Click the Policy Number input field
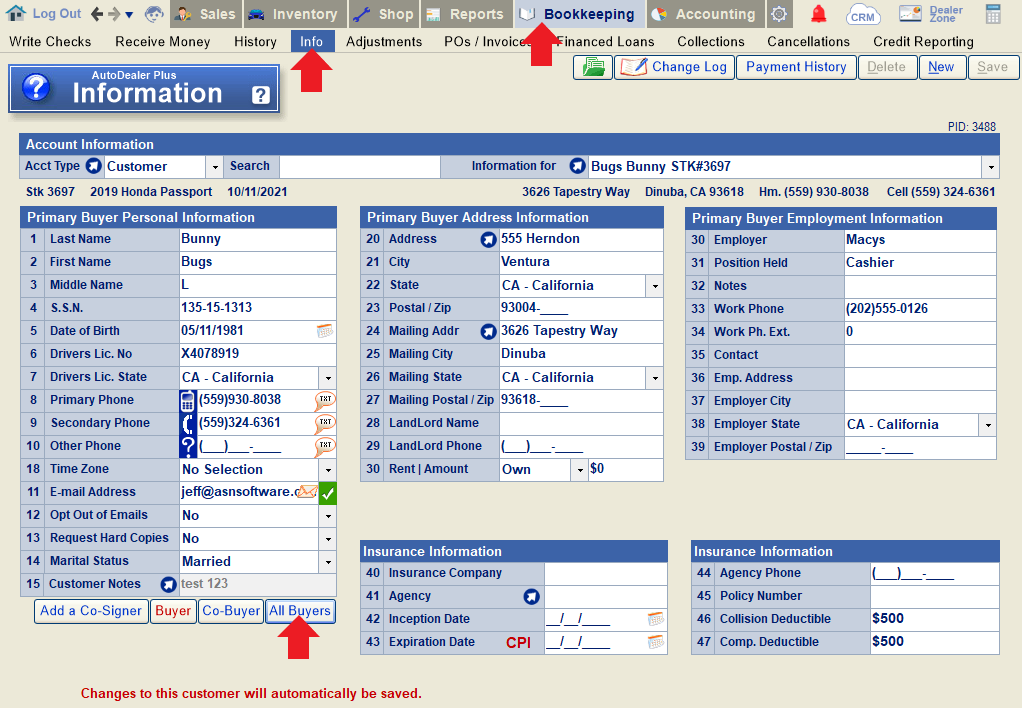1022x708 pixels. (934, 596)
